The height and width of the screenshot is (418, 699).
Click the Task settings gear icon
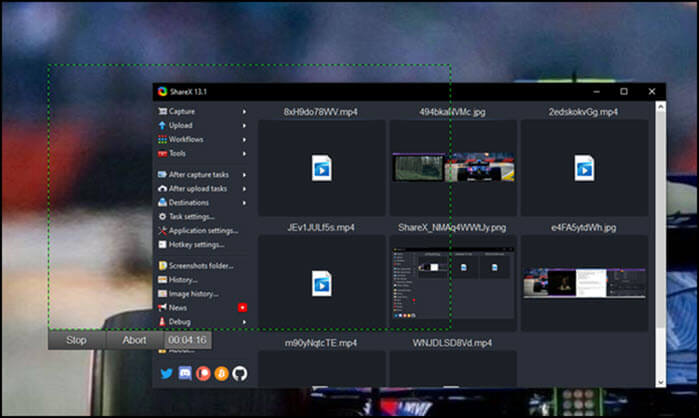[x=163, y=217]
